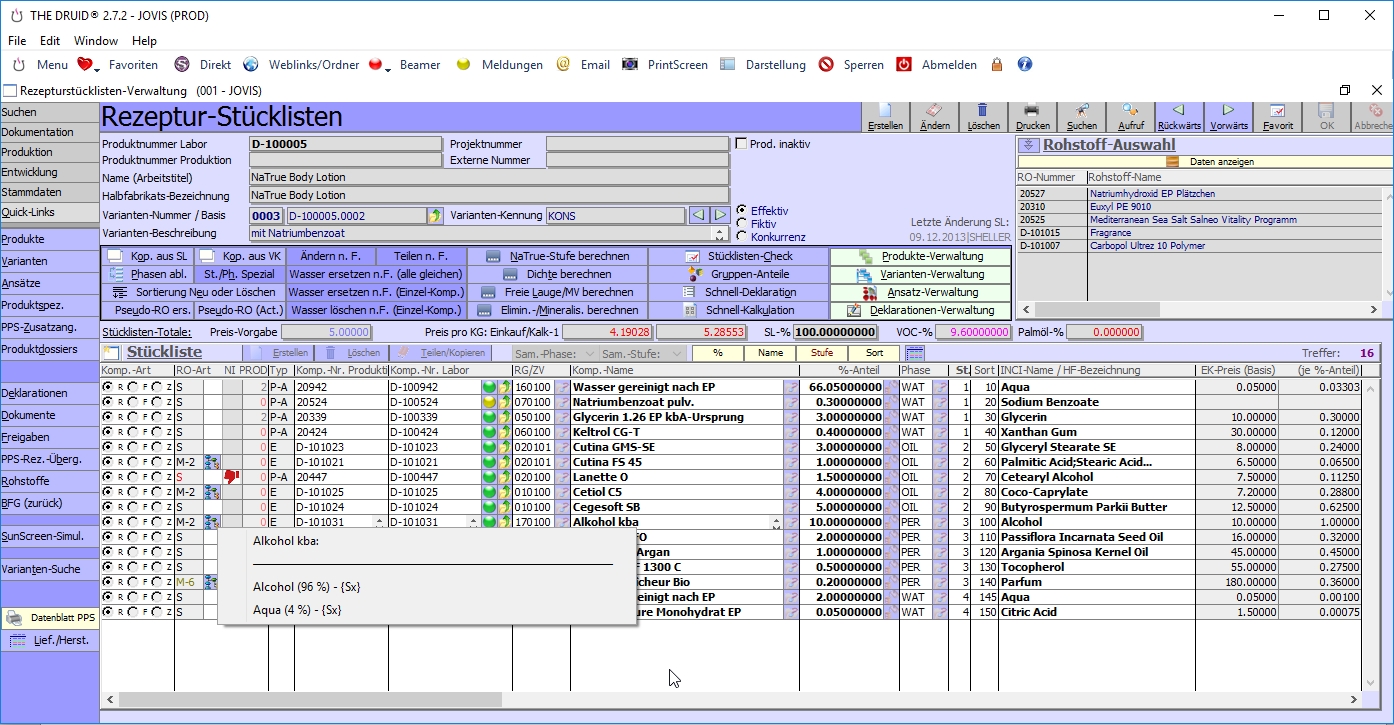Click the Löschen trash icon in toolbar
This screenshot has width=1394, height=725.
(983, 112)
